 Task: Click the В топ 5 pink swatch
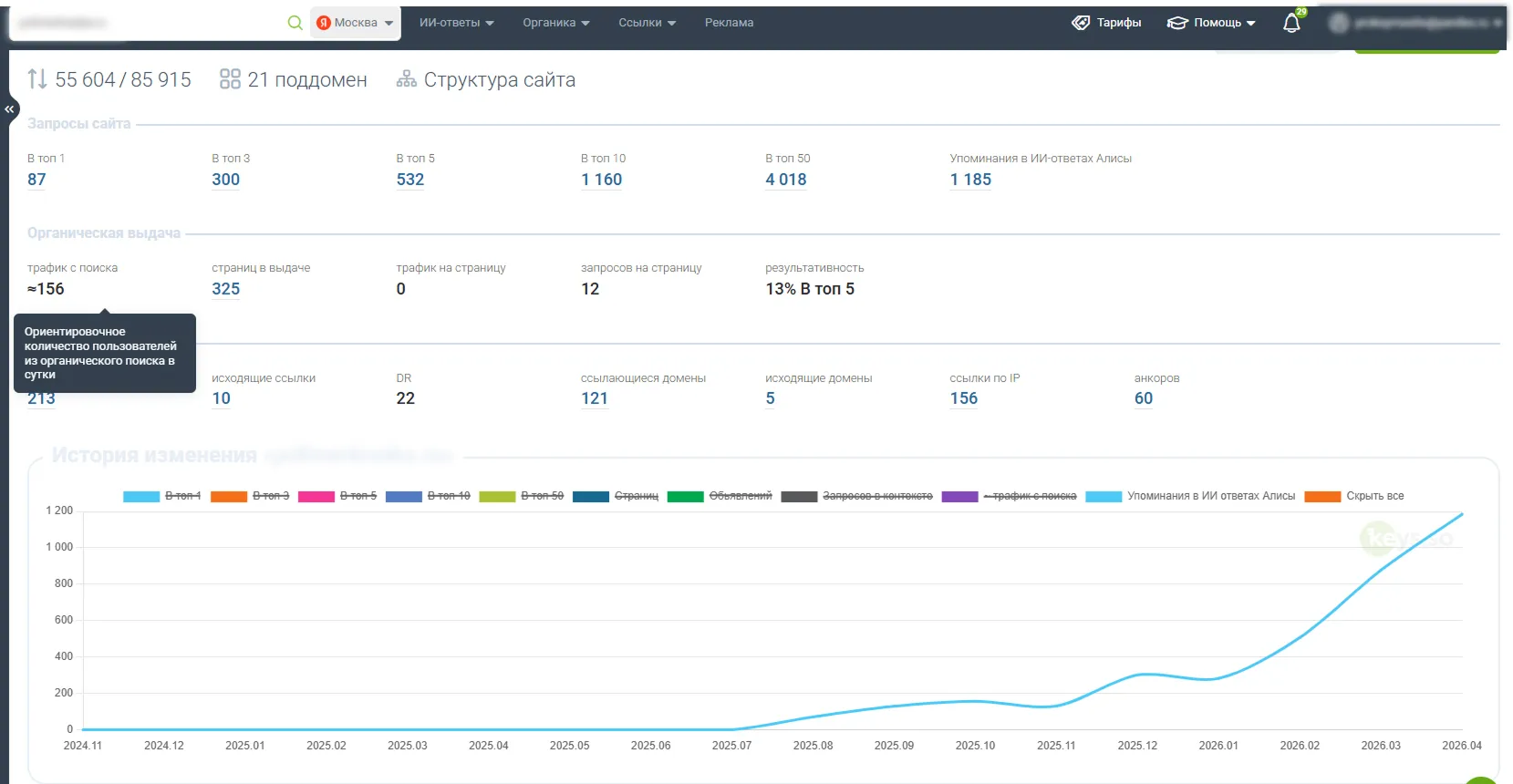pos(316,497)
